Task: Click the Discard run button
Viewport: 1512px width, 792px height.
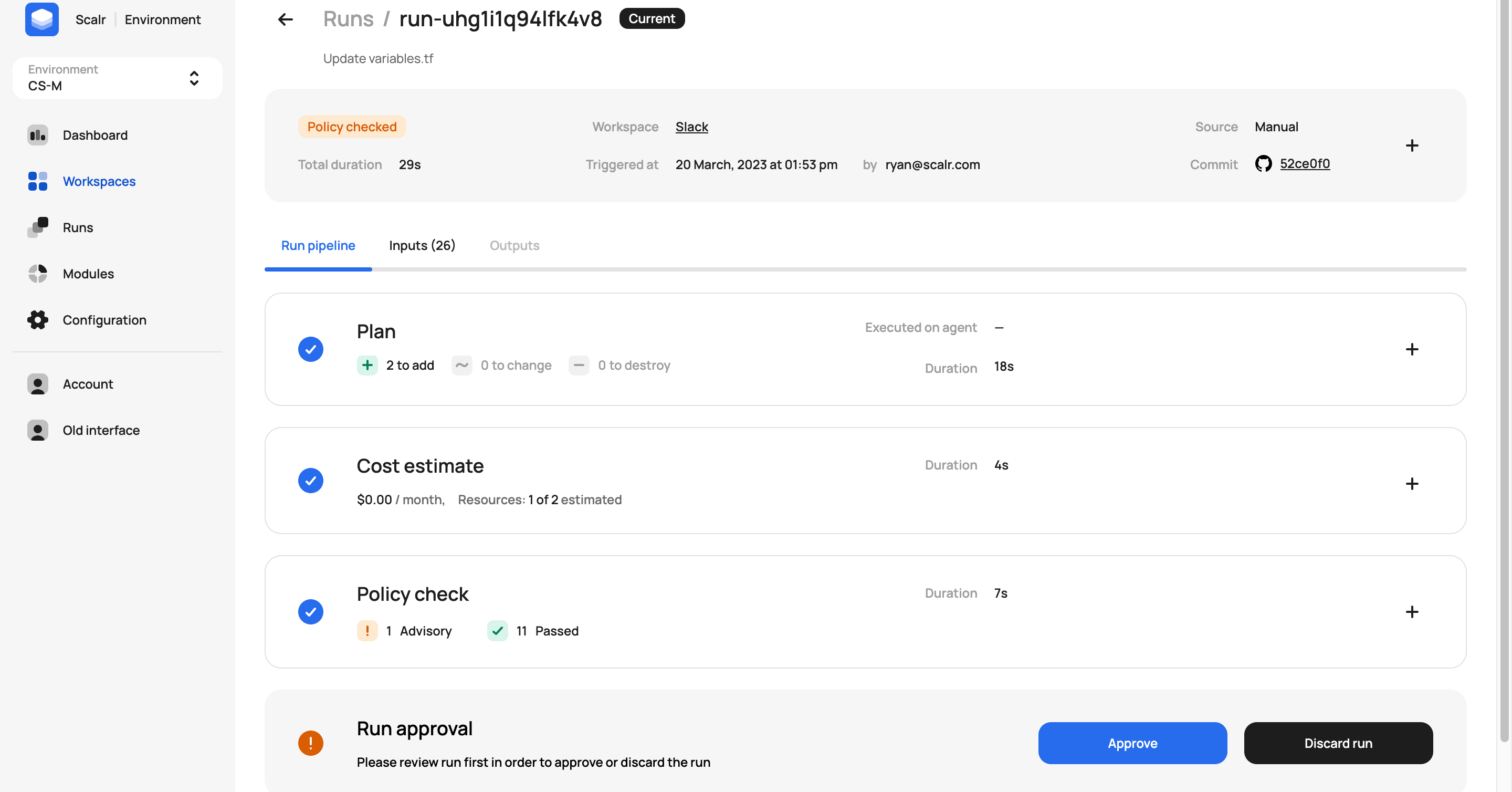Action: tap(1338, 743)
